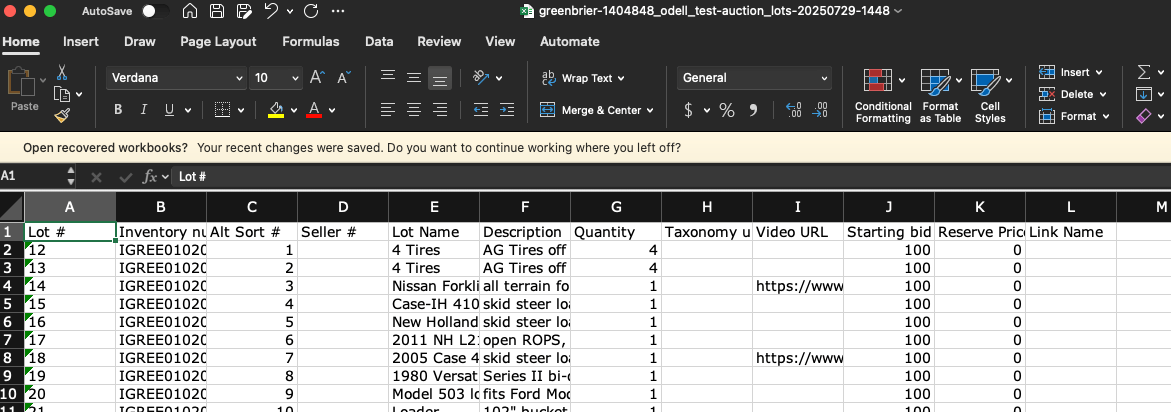This screenshot has width=1171, height=412.
Task: Open Cell Styles
Action: [x=990, y=95]
